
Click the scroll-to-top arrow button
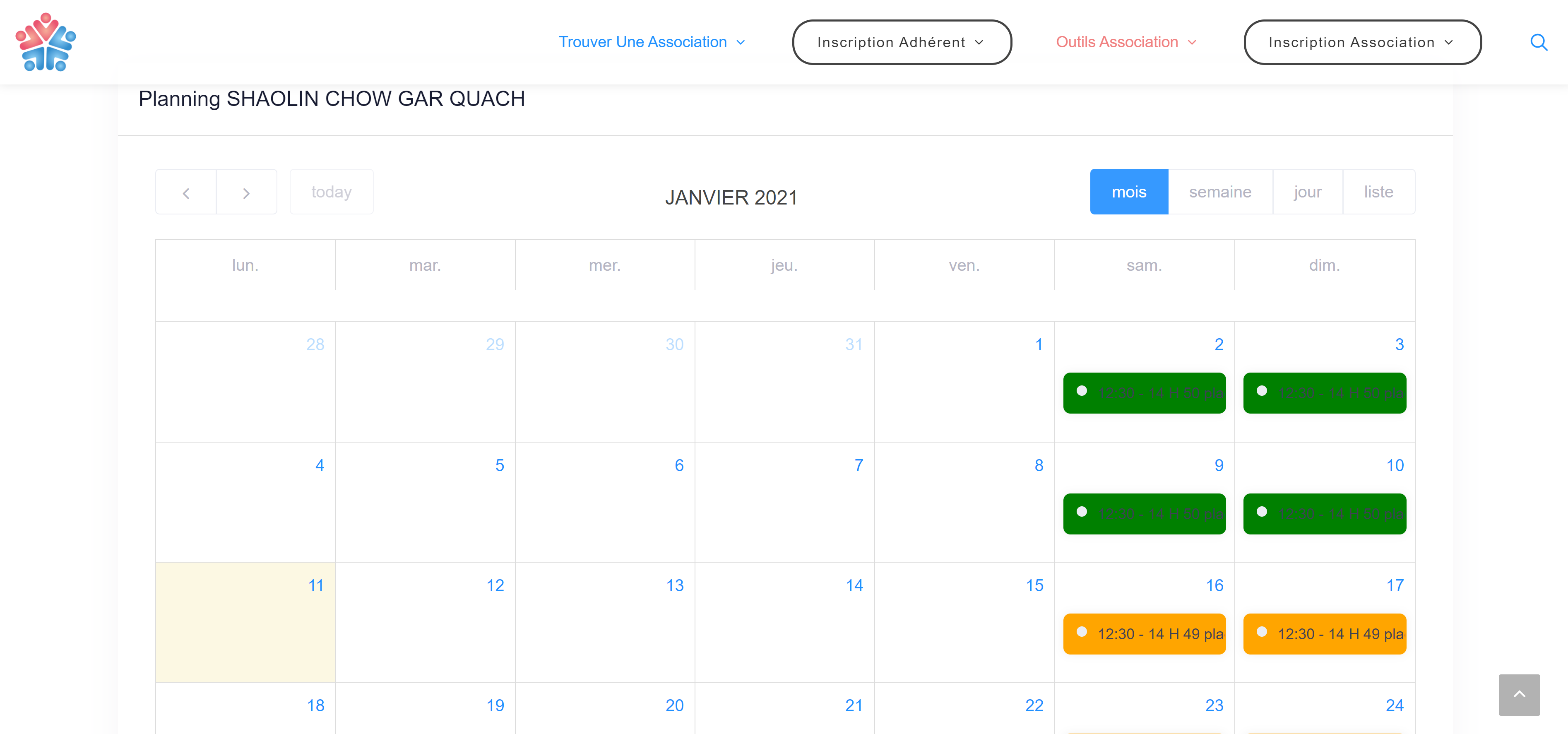pos(1519,694)
